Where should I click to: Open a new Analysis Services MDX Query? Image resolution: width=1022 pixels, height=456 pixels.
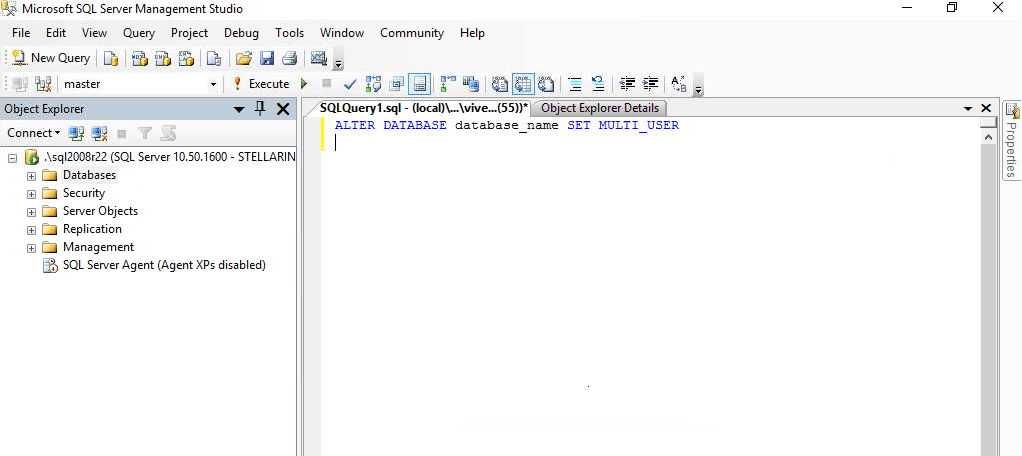[x=139, y=58]
